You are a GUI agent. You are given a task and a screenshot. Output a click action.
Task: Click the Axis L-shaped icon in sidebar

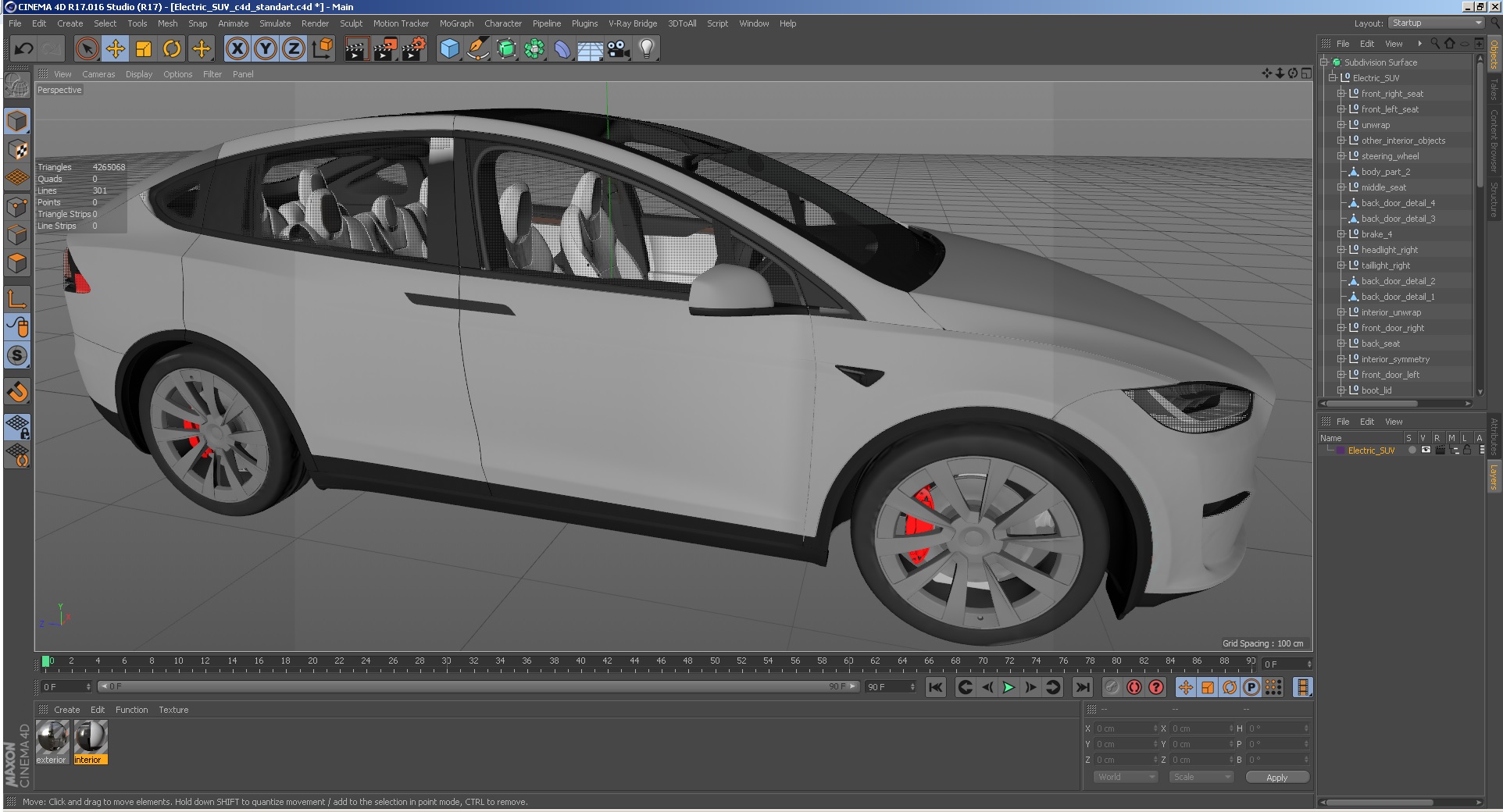(17, 299)
